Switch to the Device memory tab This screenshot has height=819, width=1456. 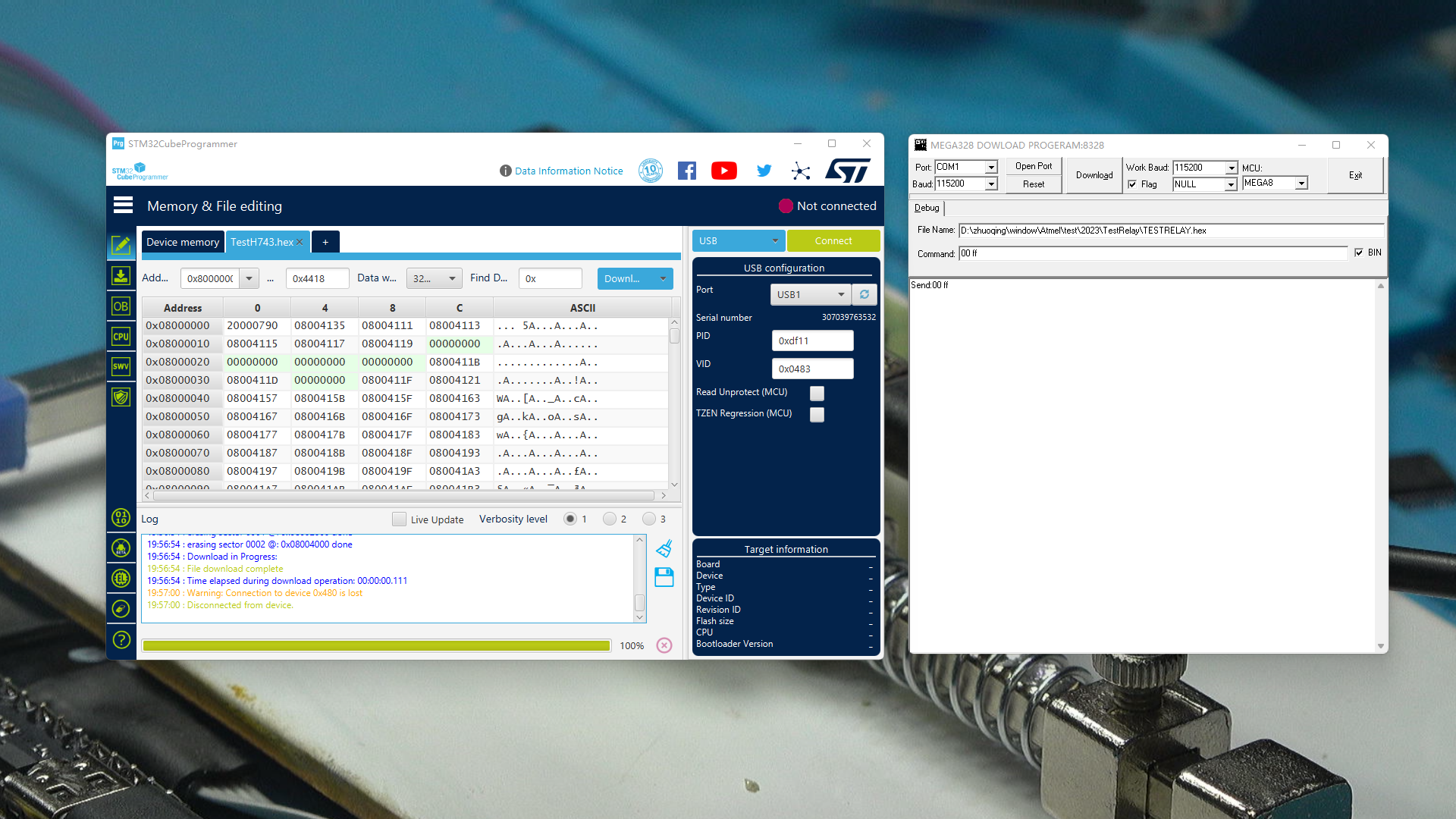point(182,242)
